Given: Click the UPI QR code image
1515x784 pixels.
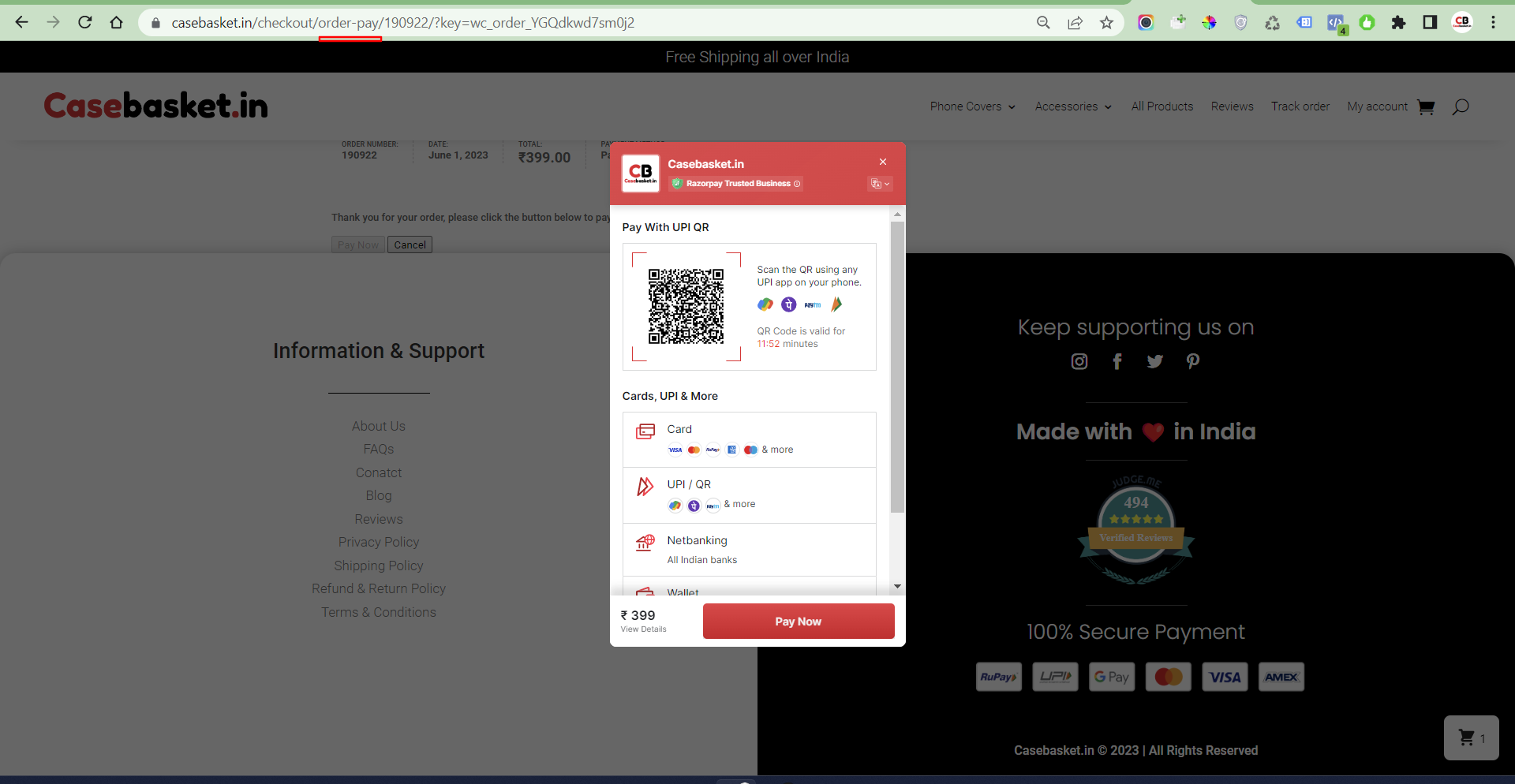Looking at the screenshot, I should point(686,306).
